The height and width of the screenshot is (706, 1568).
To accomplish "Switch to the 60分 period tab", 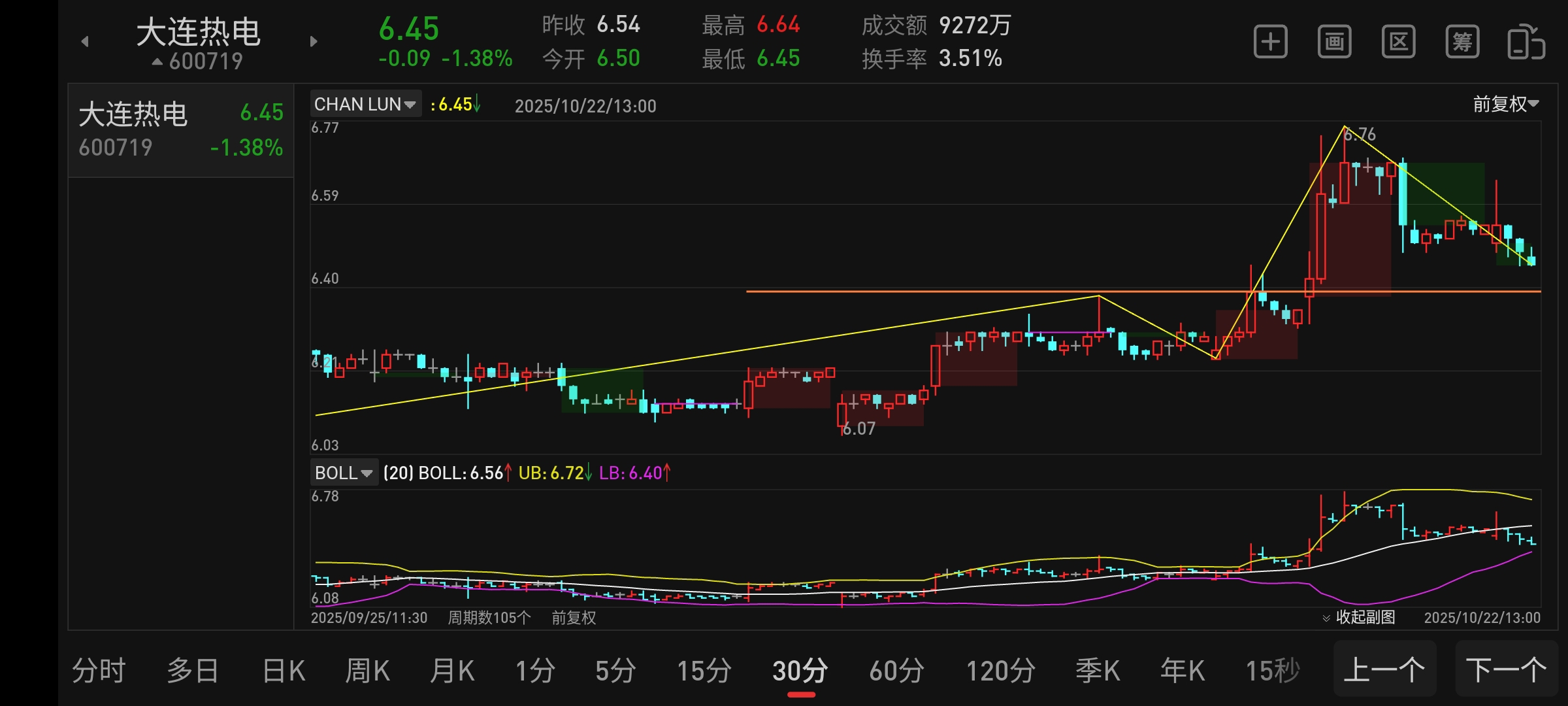I will click(896, 671).
